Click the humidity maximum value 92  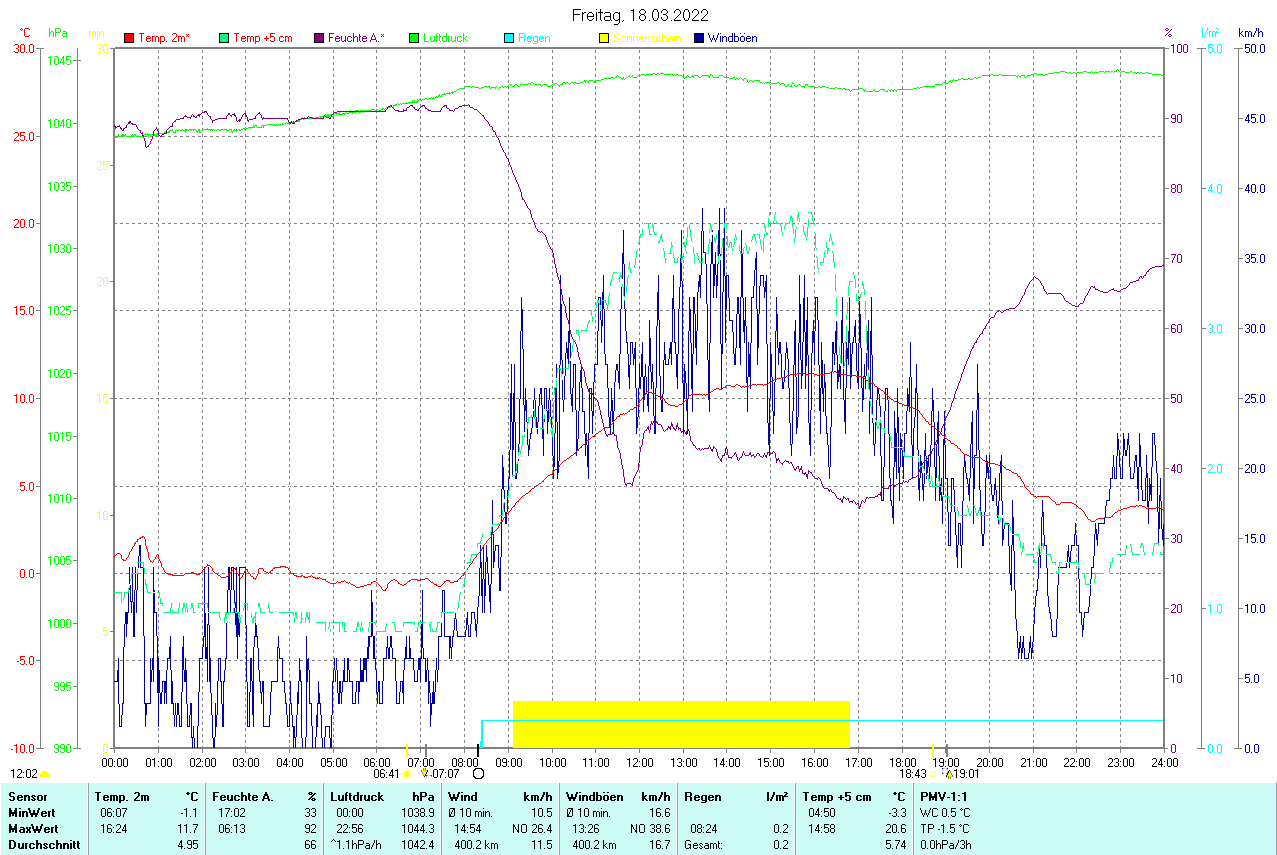click(x=310, y=829)
